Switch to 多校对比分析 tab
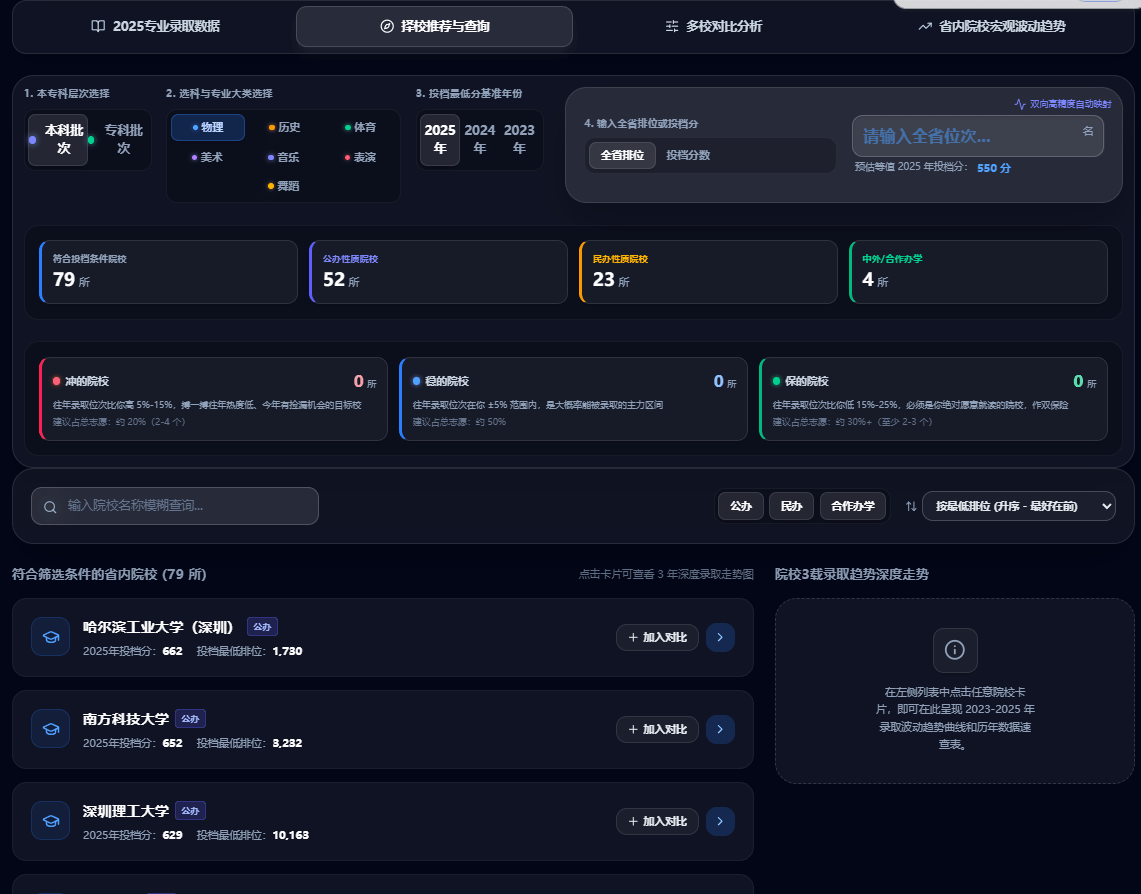1141x894 pixels. [x=713, y=27]
